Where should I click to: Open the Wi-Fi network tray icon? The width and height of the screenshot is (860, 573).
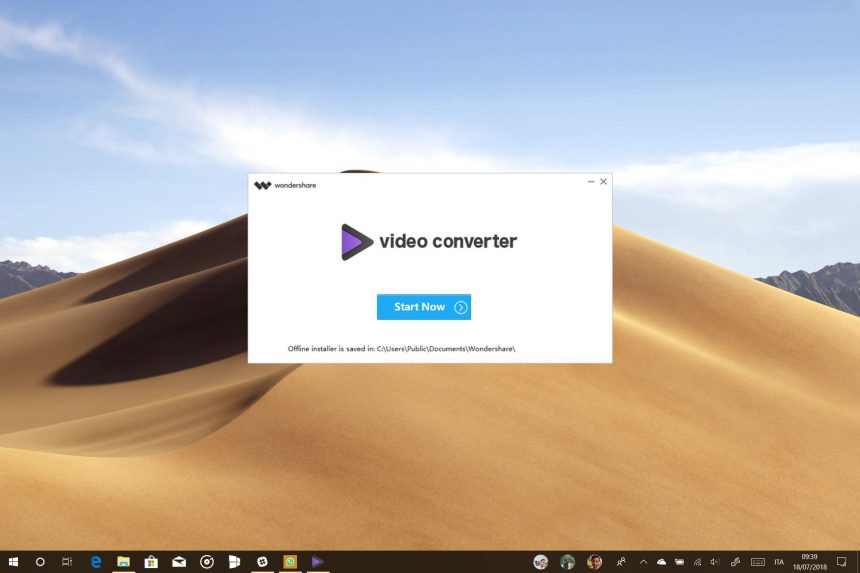pos(697,562)
